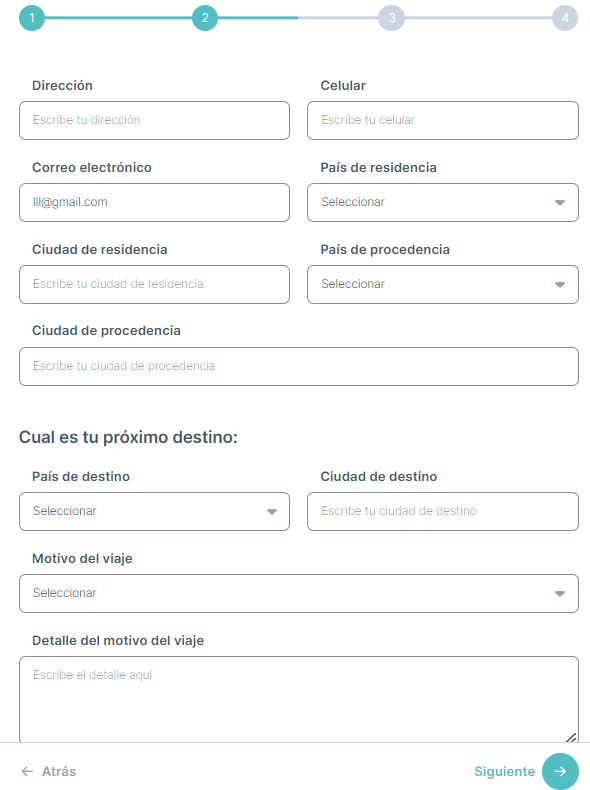Viewport: 590px width, 790px height.
Task: Click the arrow of País de residencia select
Action: 559,203
